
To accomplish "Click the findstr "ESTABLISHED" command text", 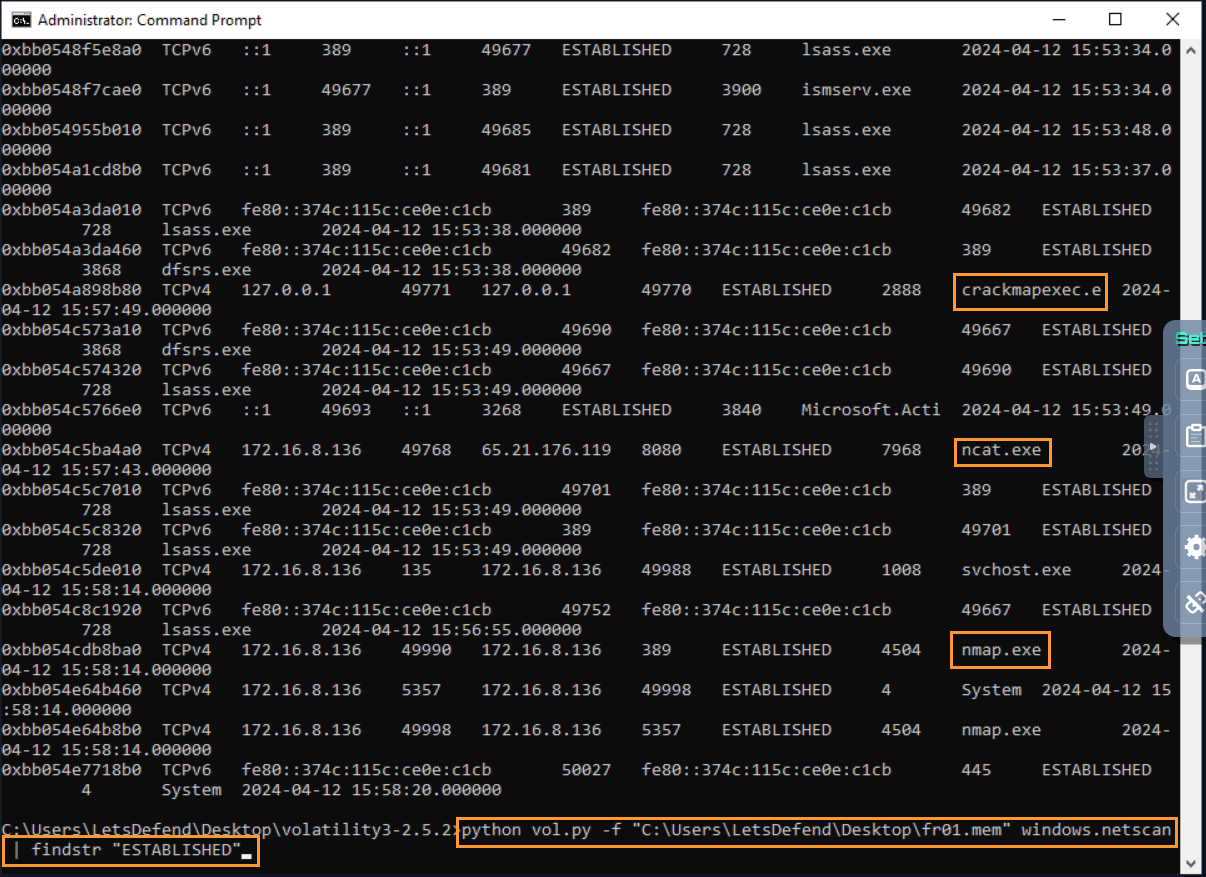I will point(136,850).
